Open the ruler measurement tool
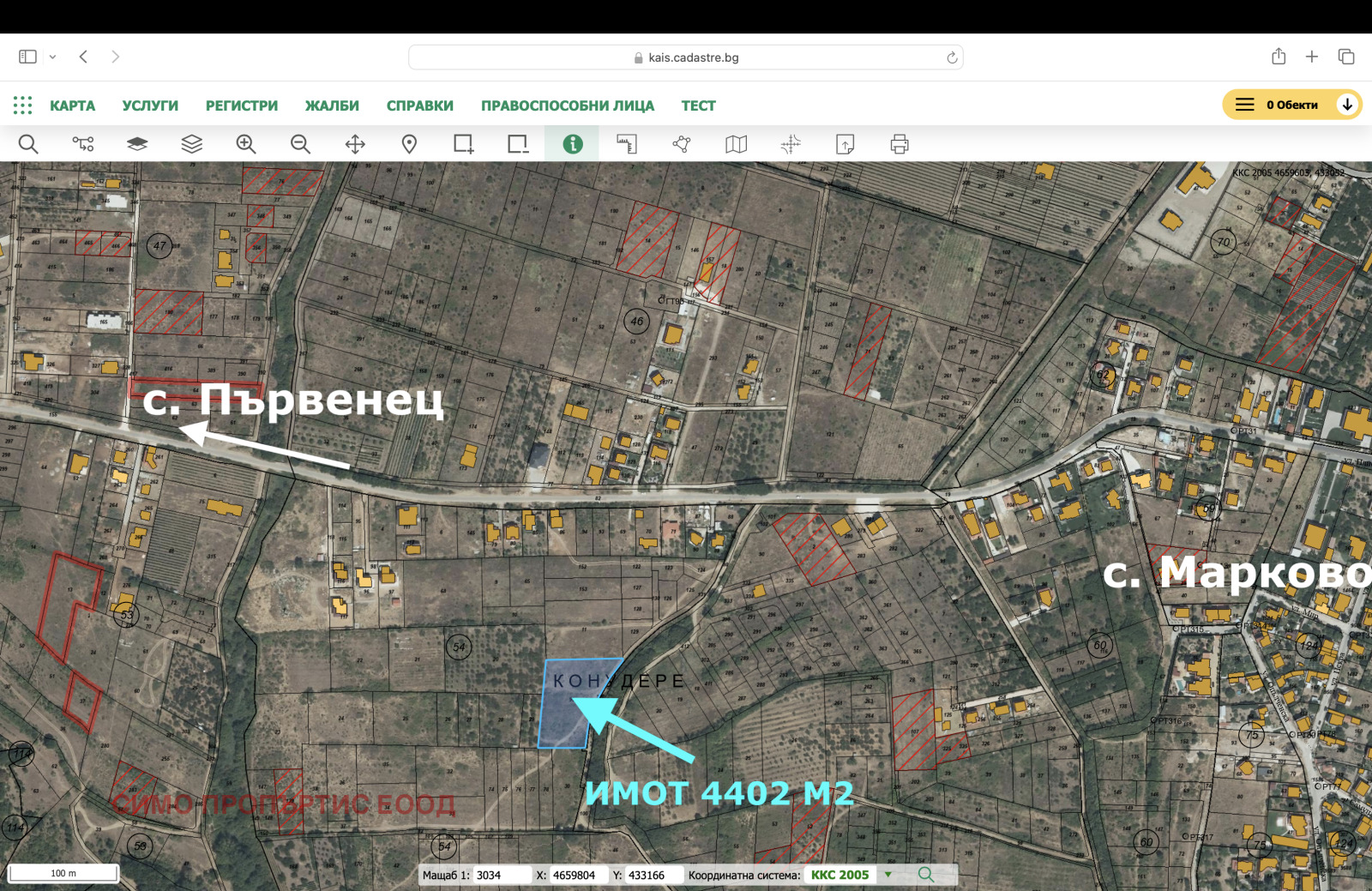Viewport: 1372px width, 891px height. pos(627,144)
